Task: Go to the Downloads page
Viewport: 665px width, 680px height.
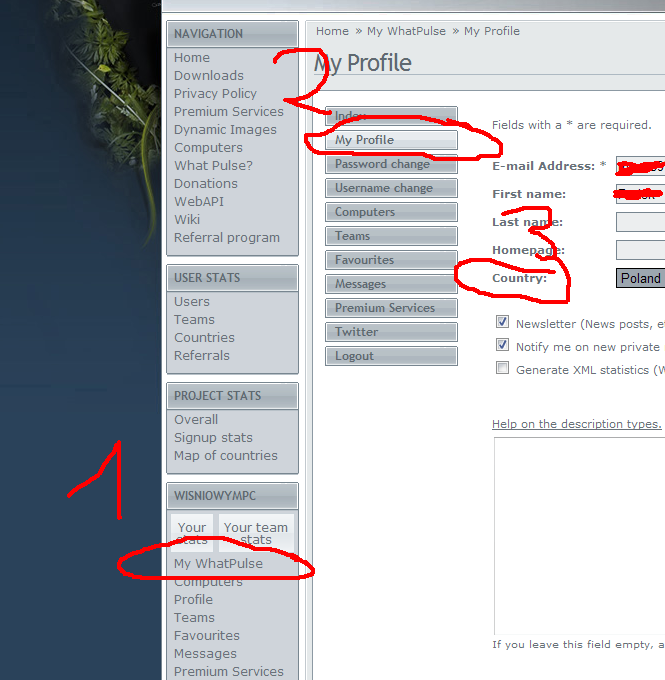Action: (209, 76)
